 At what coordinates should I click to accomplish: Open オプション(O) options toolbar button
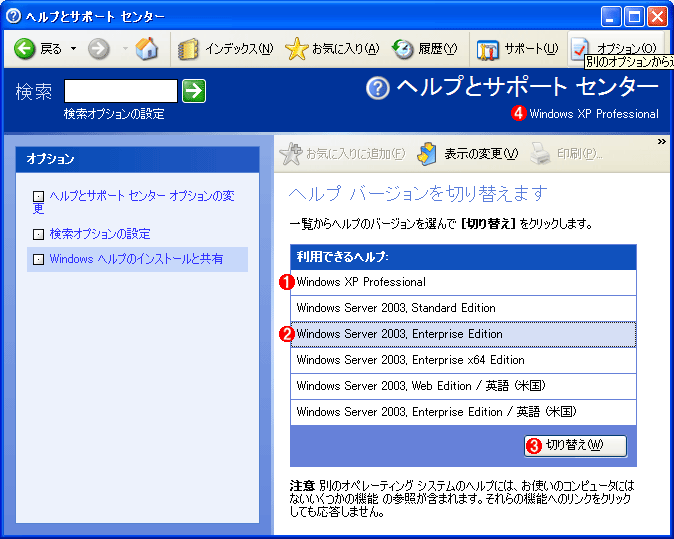(614, 49)
